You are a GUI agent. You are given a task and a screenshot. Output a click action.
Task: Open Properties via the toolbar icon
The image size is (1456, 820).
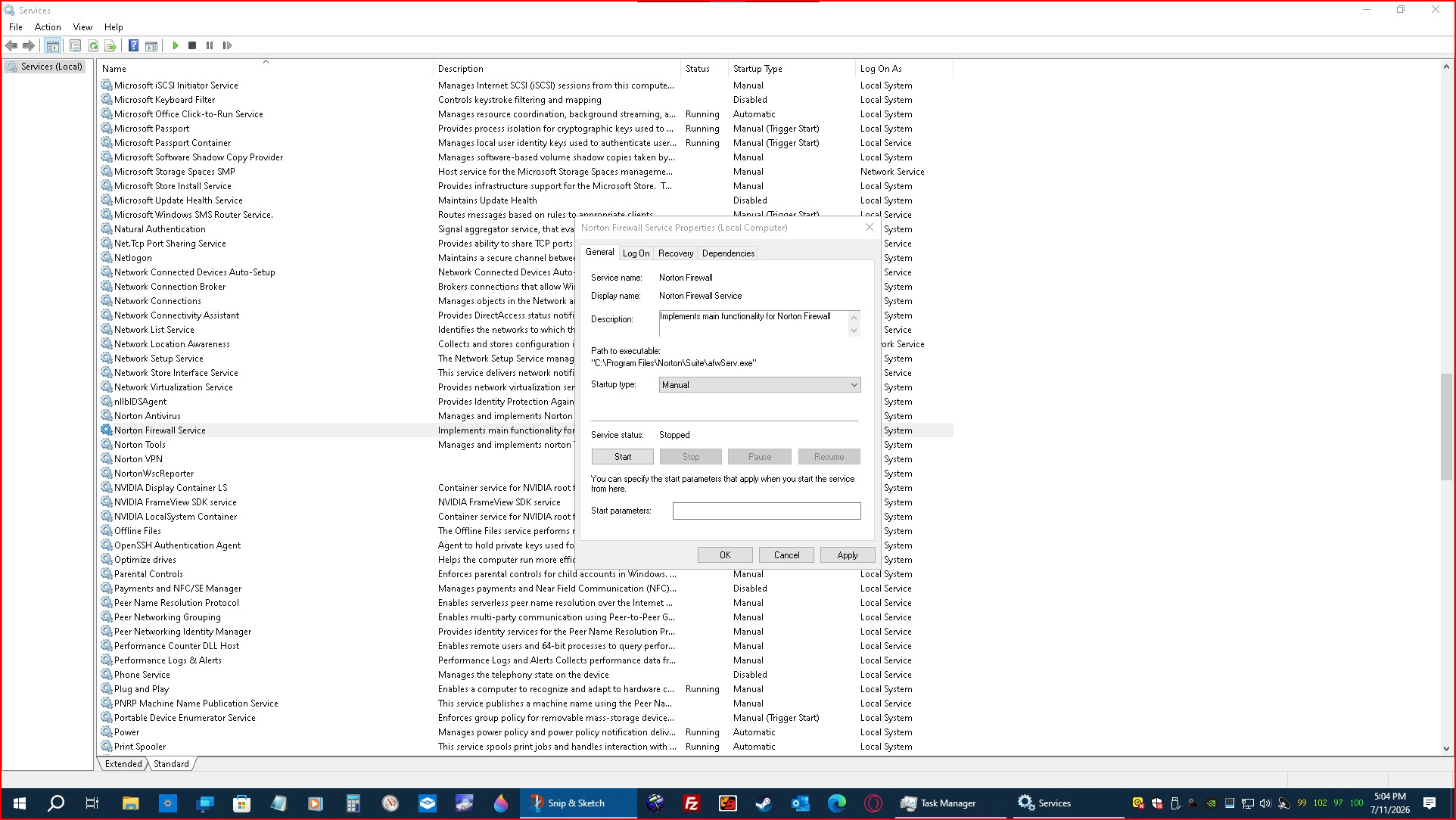75,45
